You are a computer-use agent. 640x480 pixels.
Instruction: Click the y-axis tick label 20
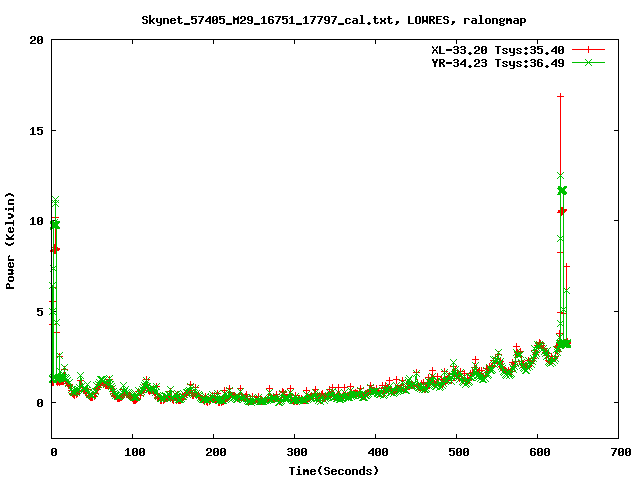click(x=36, y=40)
